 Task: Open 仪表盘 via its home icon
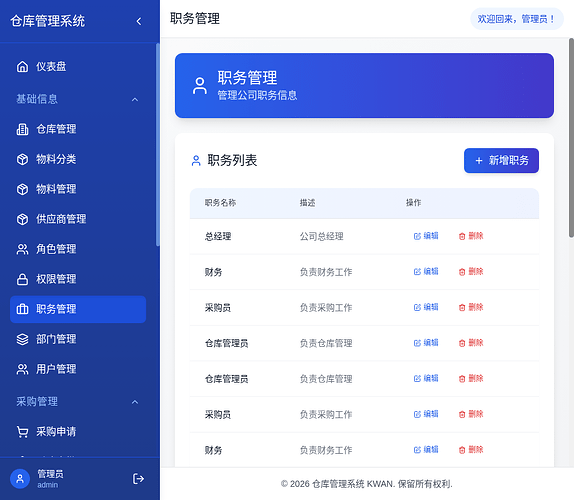click(22, 67)
